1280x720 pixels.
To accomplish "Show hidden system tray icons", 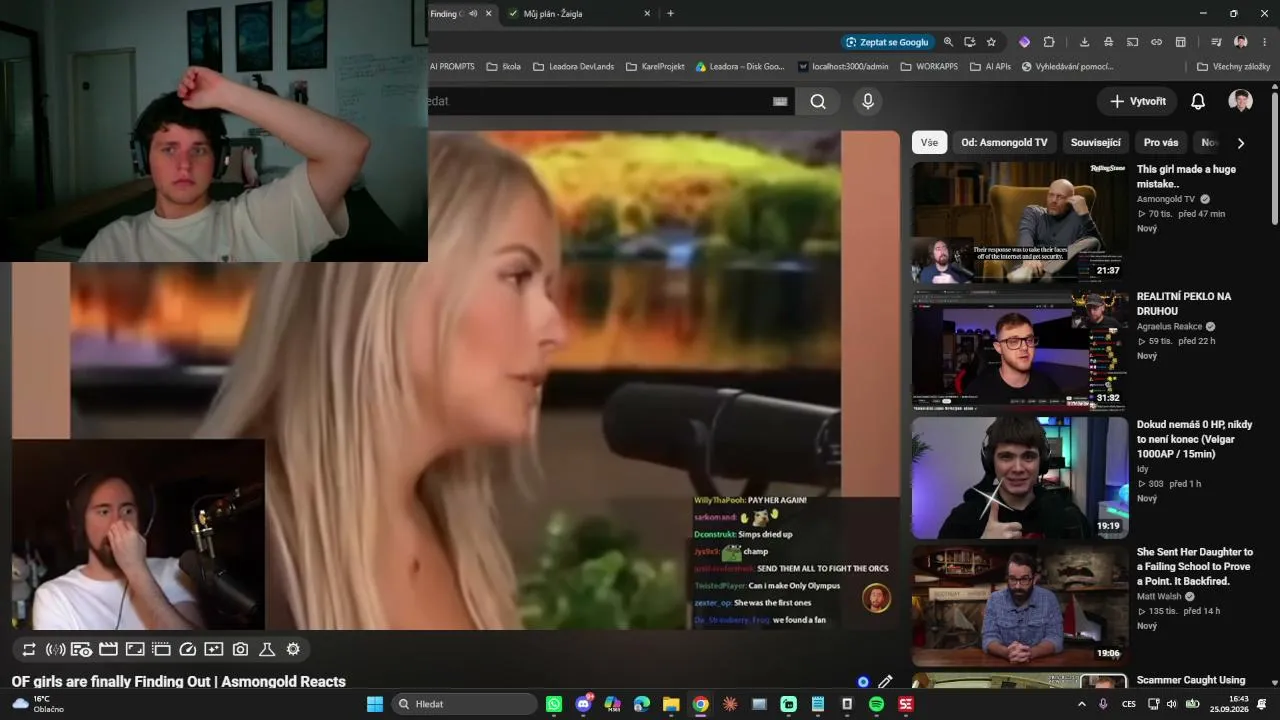I will [1081, 704].
